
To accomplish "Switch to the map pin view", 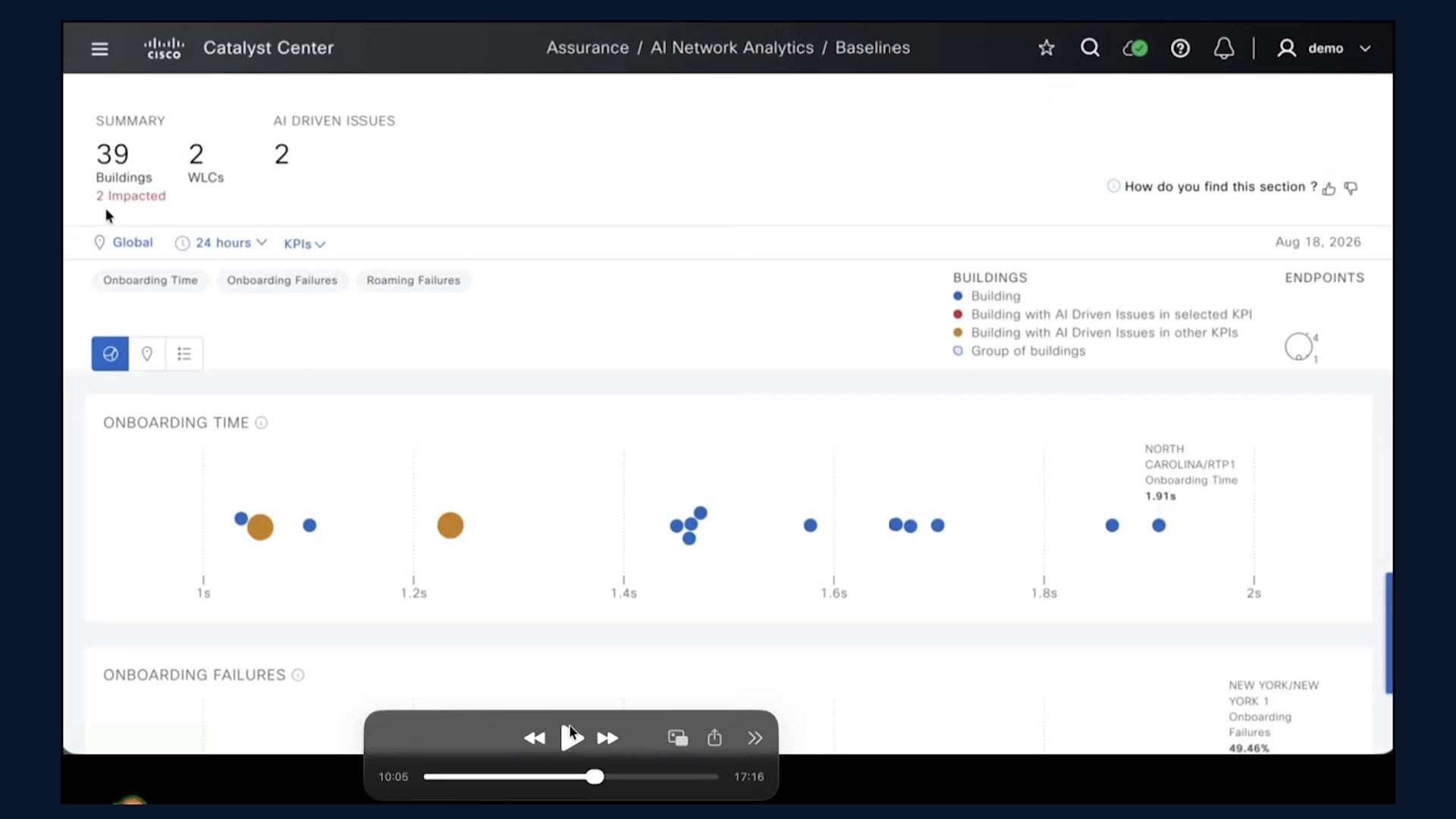I will 147,353.
